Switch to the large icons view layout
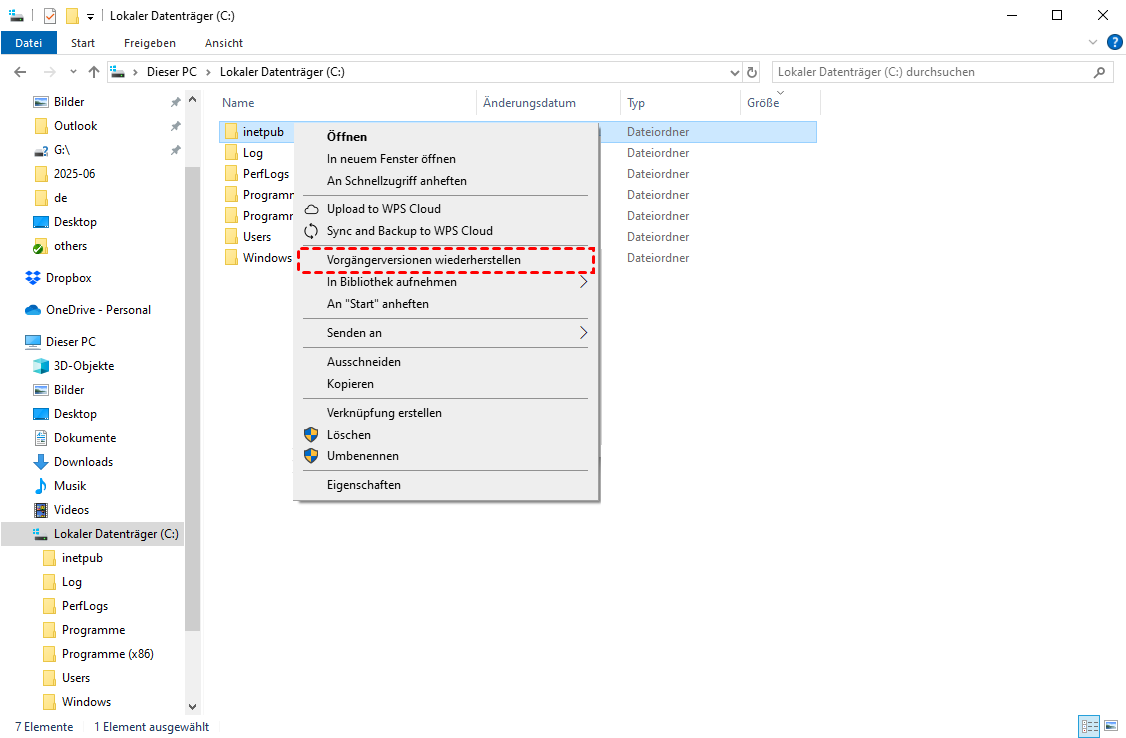Viewport: 1126px width, 738px height. tap(1113, 727)
